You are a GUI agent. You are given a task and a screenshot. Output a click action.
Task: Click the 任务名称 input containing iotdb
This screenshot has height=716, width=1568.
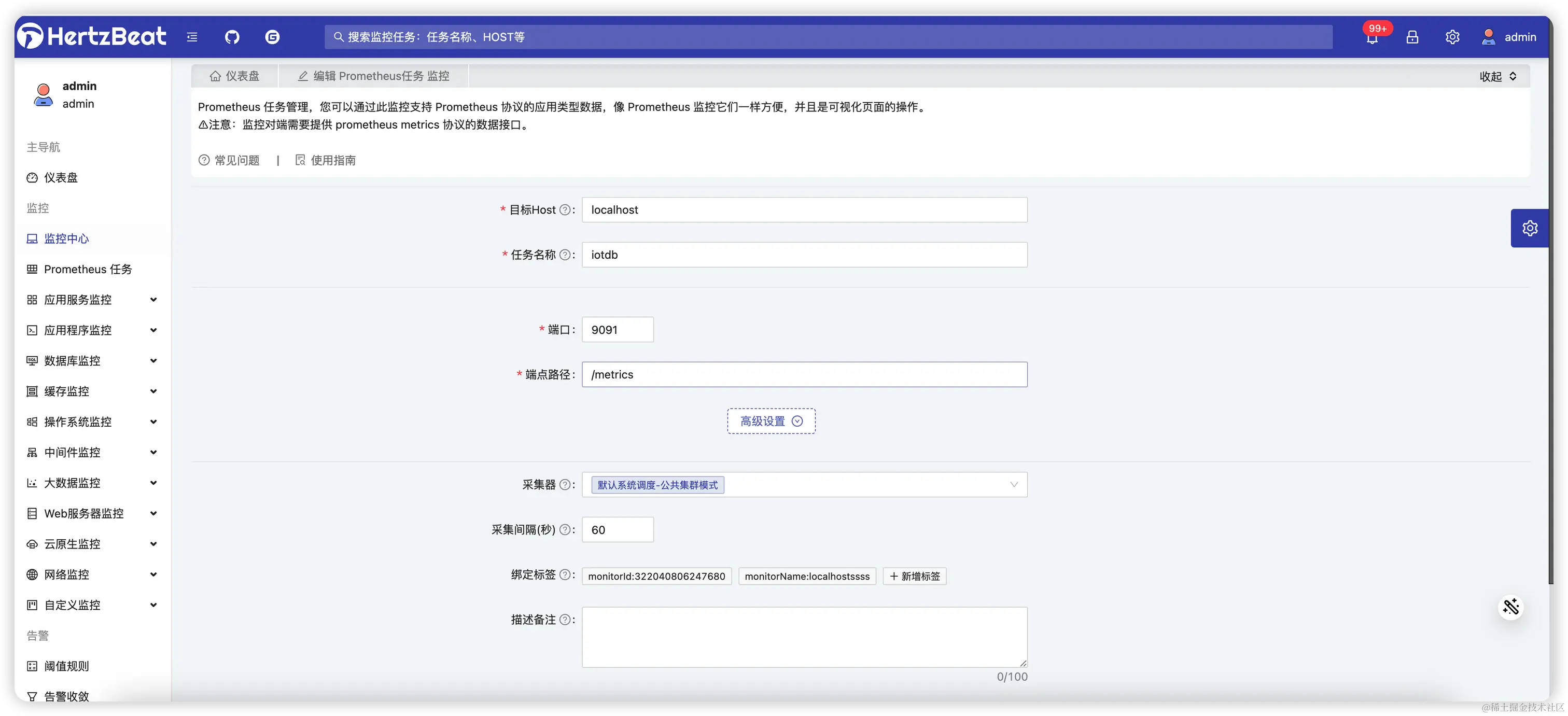pyautogui.click(x=805, y=255)
